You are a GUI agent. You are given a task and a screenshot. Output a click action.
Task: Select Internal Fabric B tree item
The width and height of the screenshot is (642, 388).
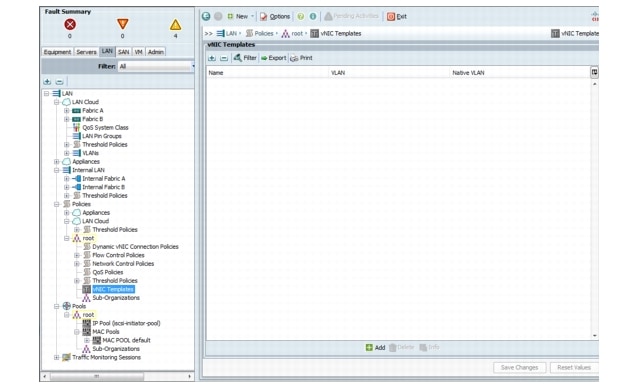(x=103, y=187)
